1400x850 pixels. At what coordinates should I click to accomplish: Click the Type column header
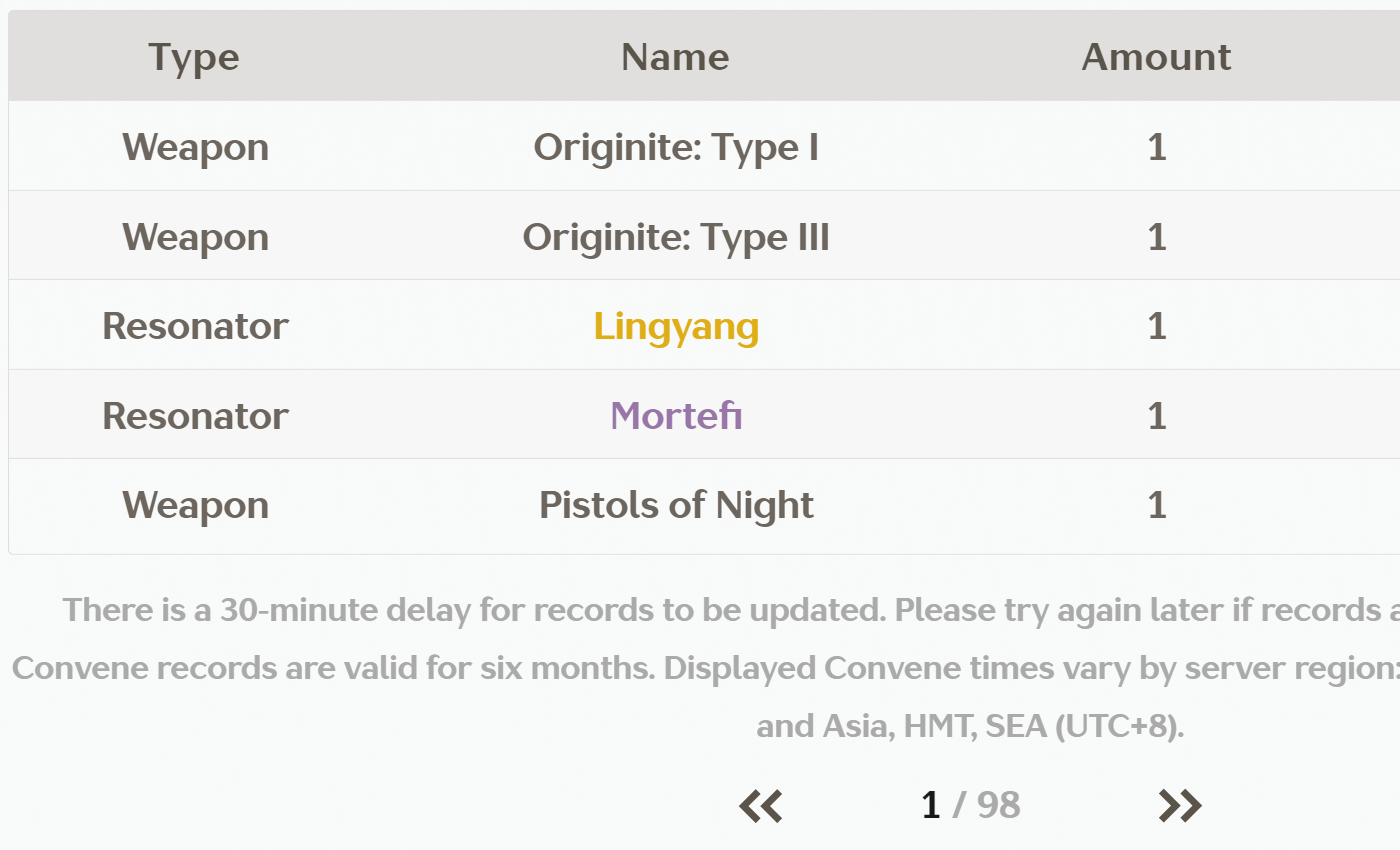tap(194, 57)
